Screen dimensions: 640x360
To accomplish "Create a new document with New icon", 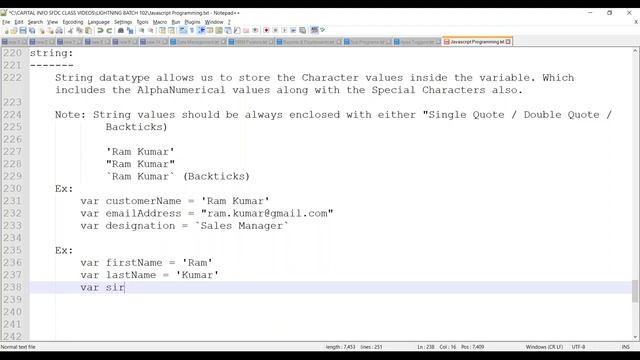I will 6,31.
